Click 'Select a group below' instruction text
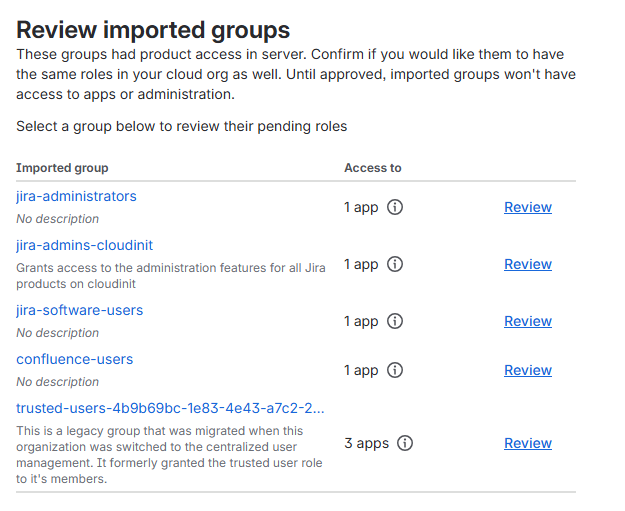The image size is (625, 511). coord(181,126)
